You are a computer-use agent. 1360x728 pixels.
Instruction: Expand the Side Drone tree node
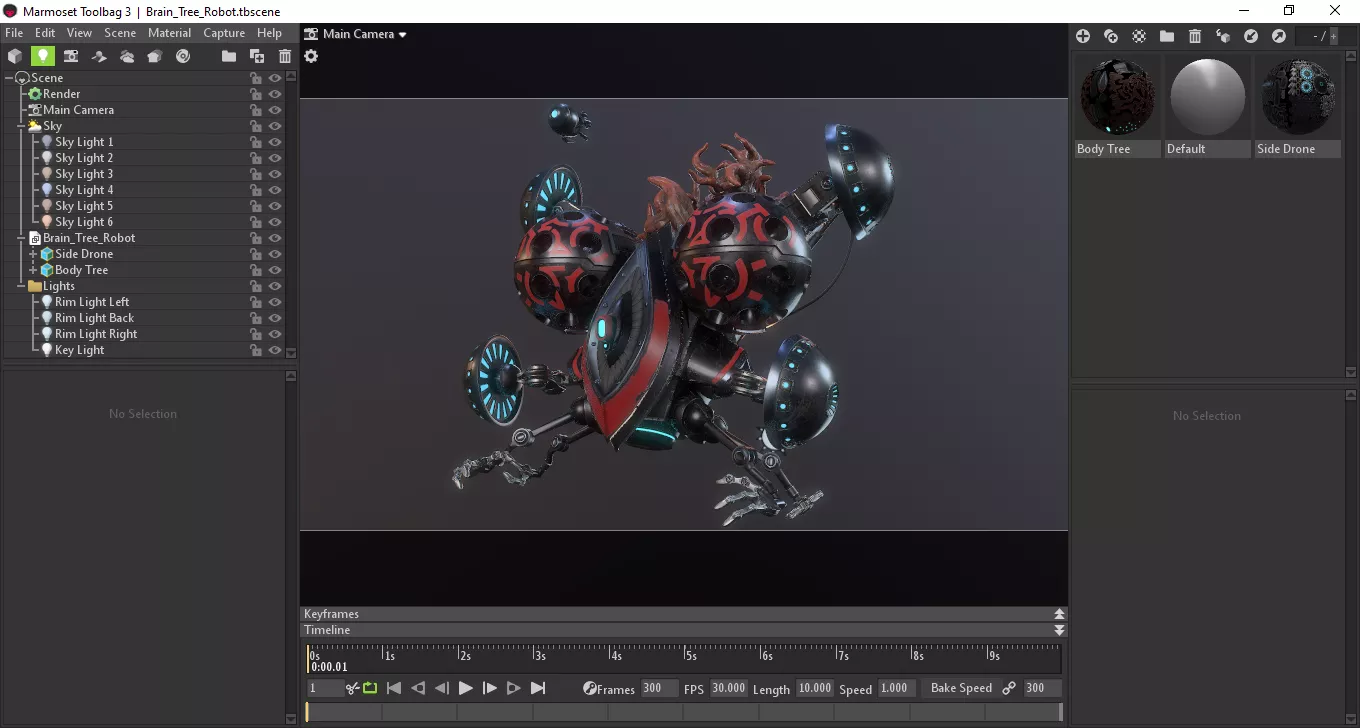33,254
